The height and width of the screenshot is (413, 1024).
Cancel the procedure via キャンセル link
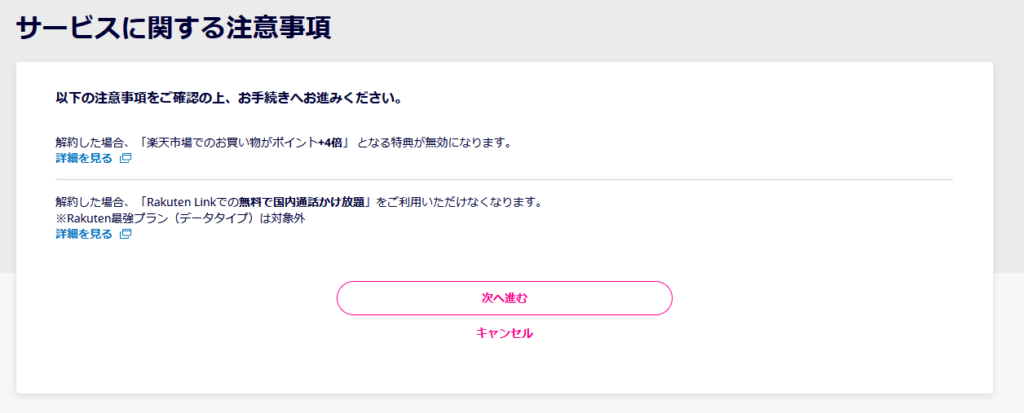(x=504, y=333)
